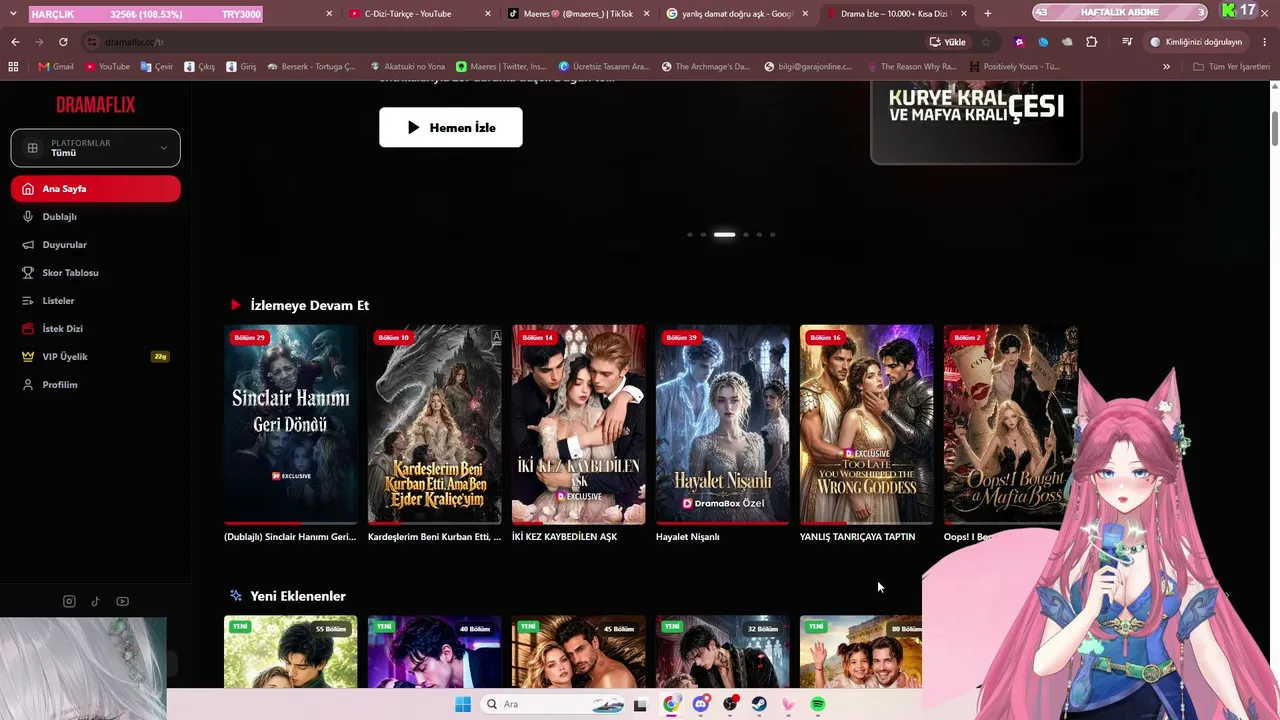1280x720 pixels.
Task: Open the Maeres Twitter bookmark
Action: click(501, 67)
